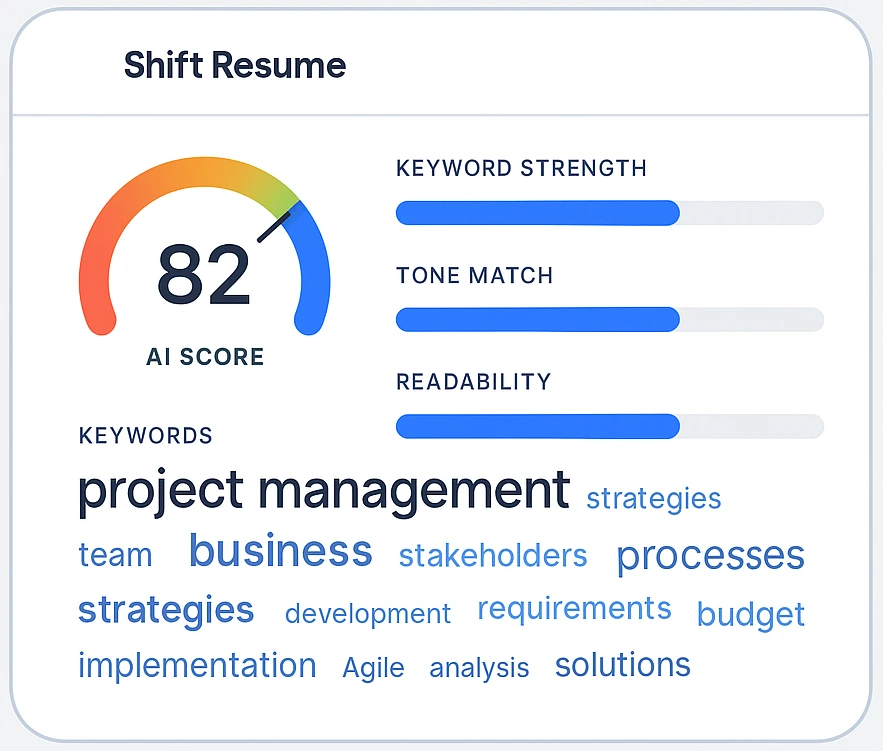Click the "Shift Resume" title header
The width and height of the screenshot is (883, 751).
(234, 65)
